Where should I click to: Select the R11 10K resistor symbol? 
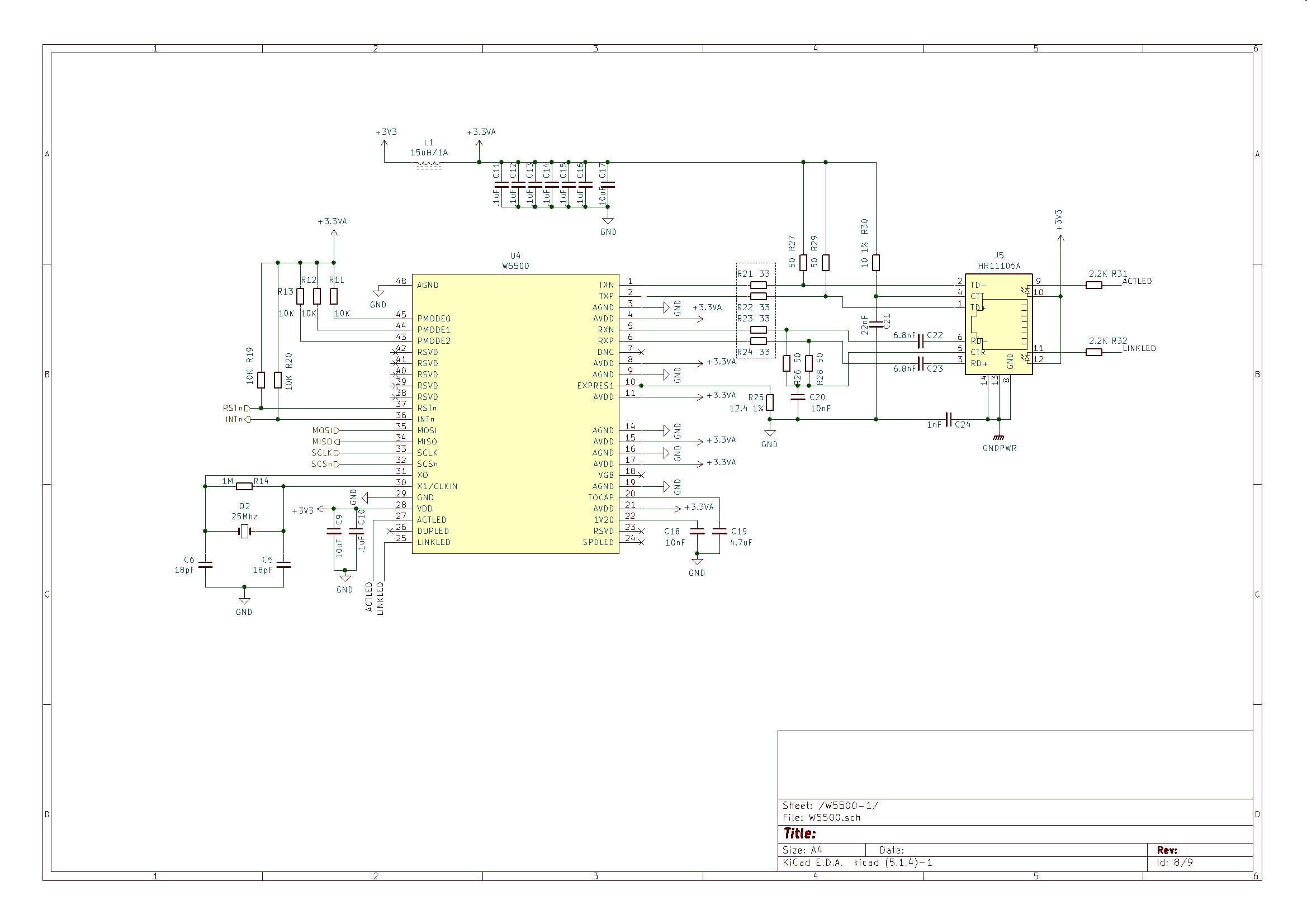click(x=334, y=296)
